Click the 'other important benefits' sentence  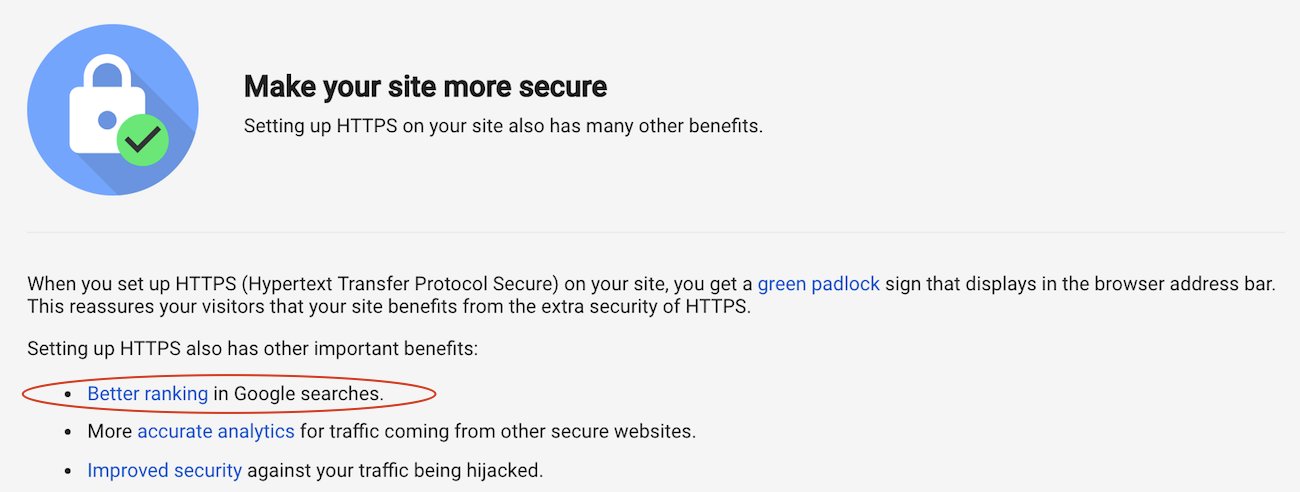253,350
